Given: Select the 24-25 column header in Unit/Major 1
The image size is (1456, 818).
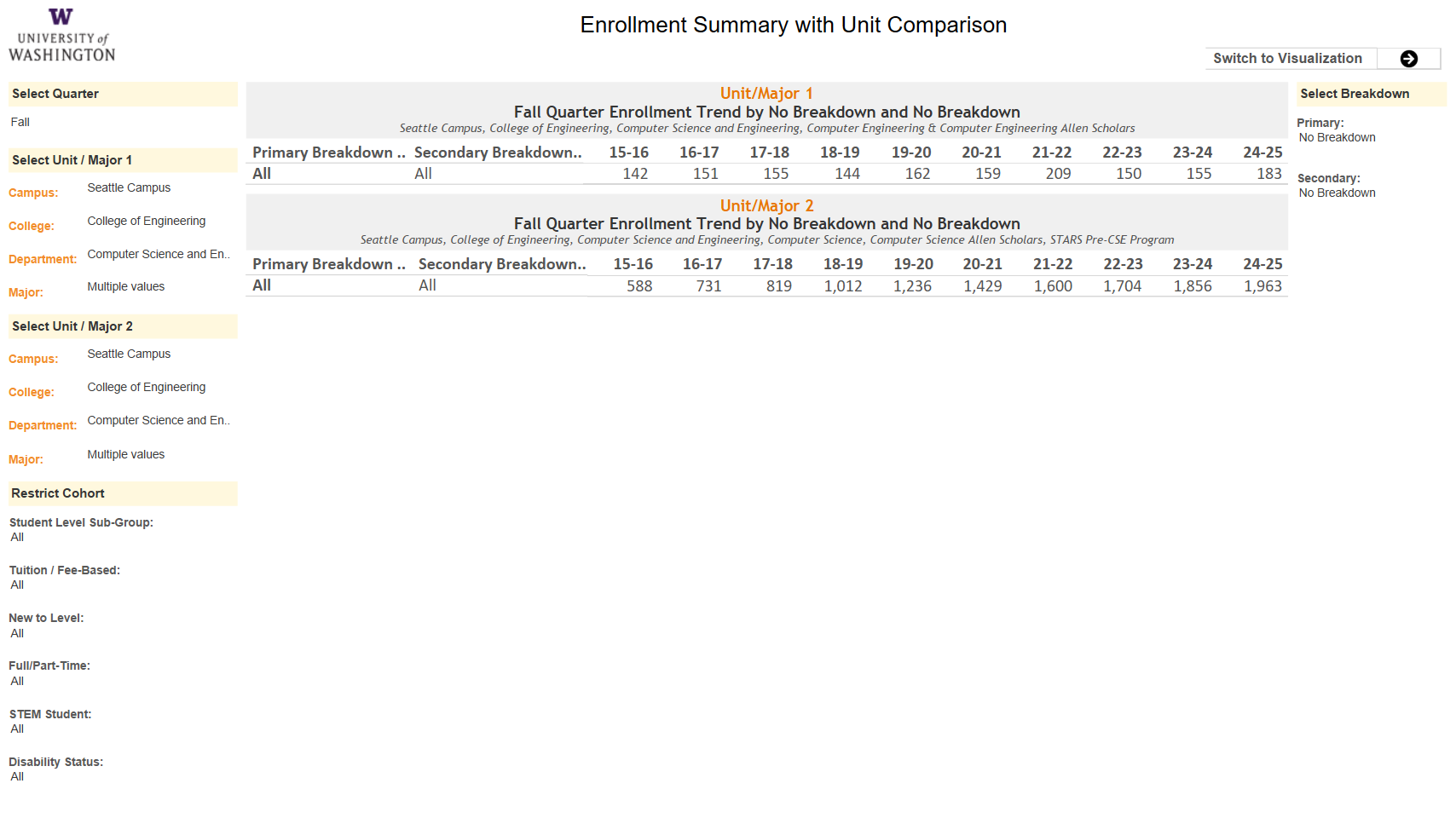Looking at the screenshot, I should (1262, 153).
